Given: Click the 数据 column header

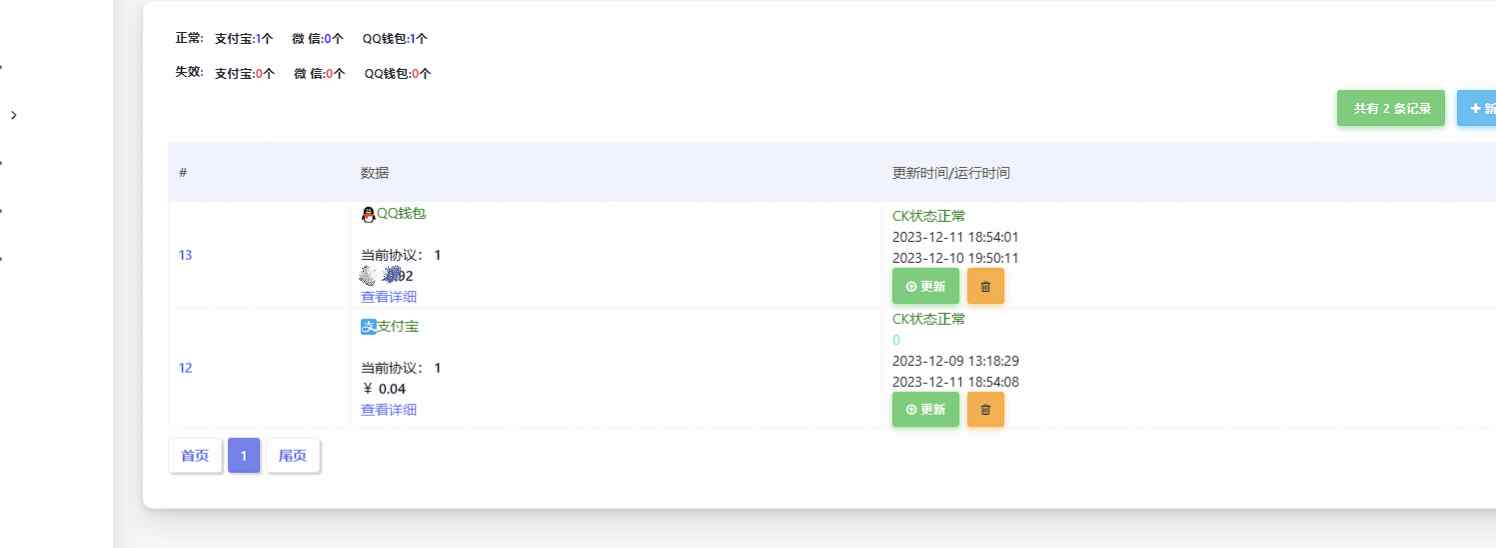Looking at the screenshot, I should pyautogui.click(x=375, y=173).
